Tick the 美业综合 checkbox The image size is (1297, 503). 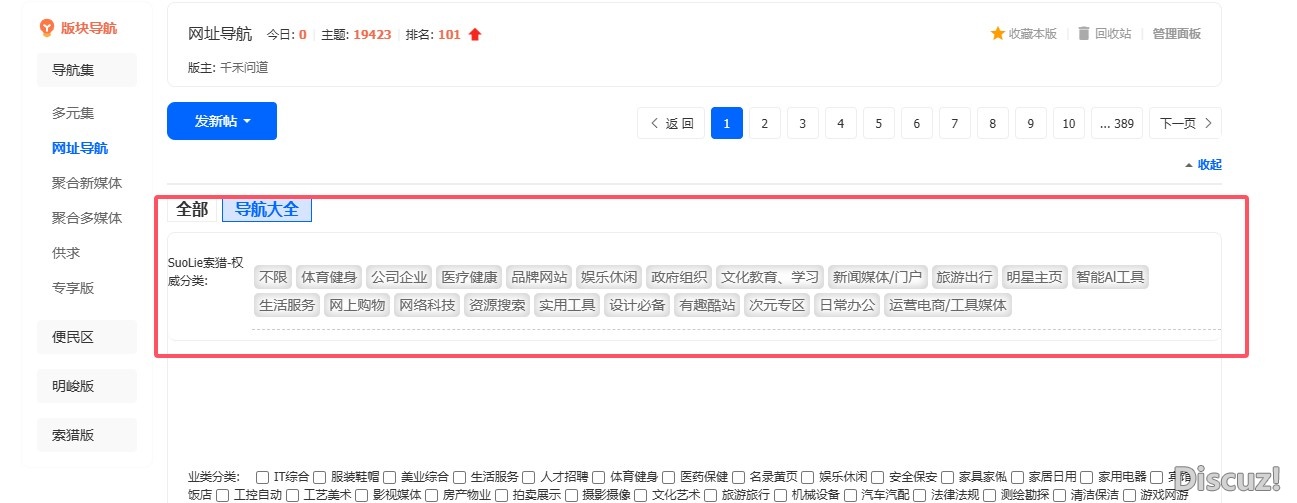click(x=390, y=477)
